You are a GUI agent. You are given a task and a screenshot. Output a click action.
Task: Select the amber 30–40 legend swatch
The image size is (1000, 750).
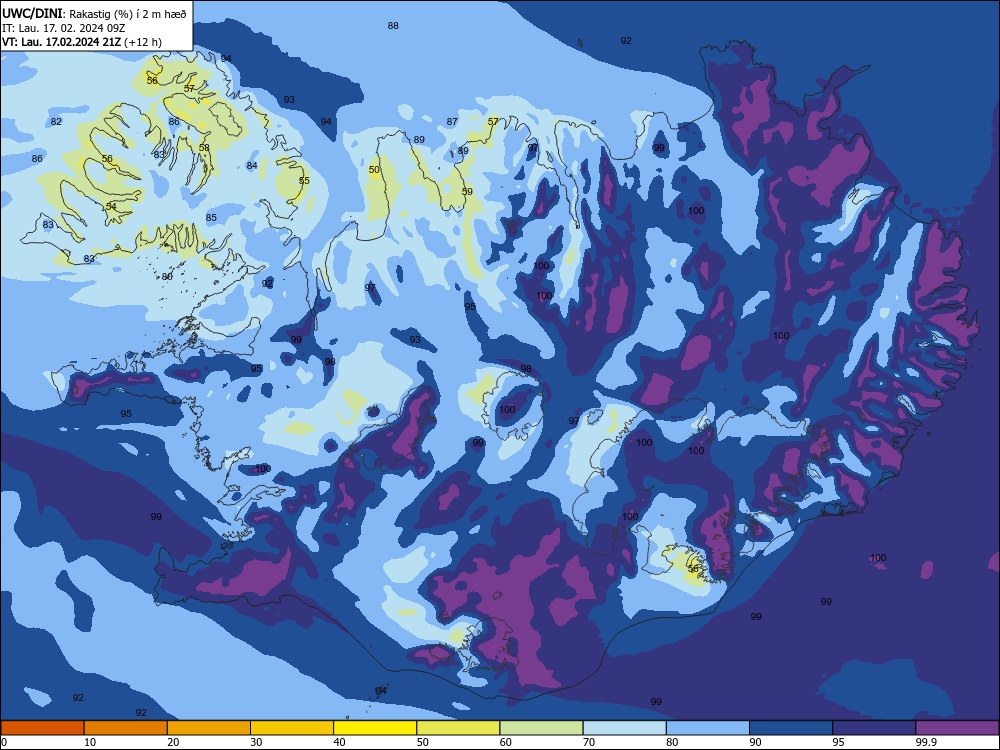(292, 728)
